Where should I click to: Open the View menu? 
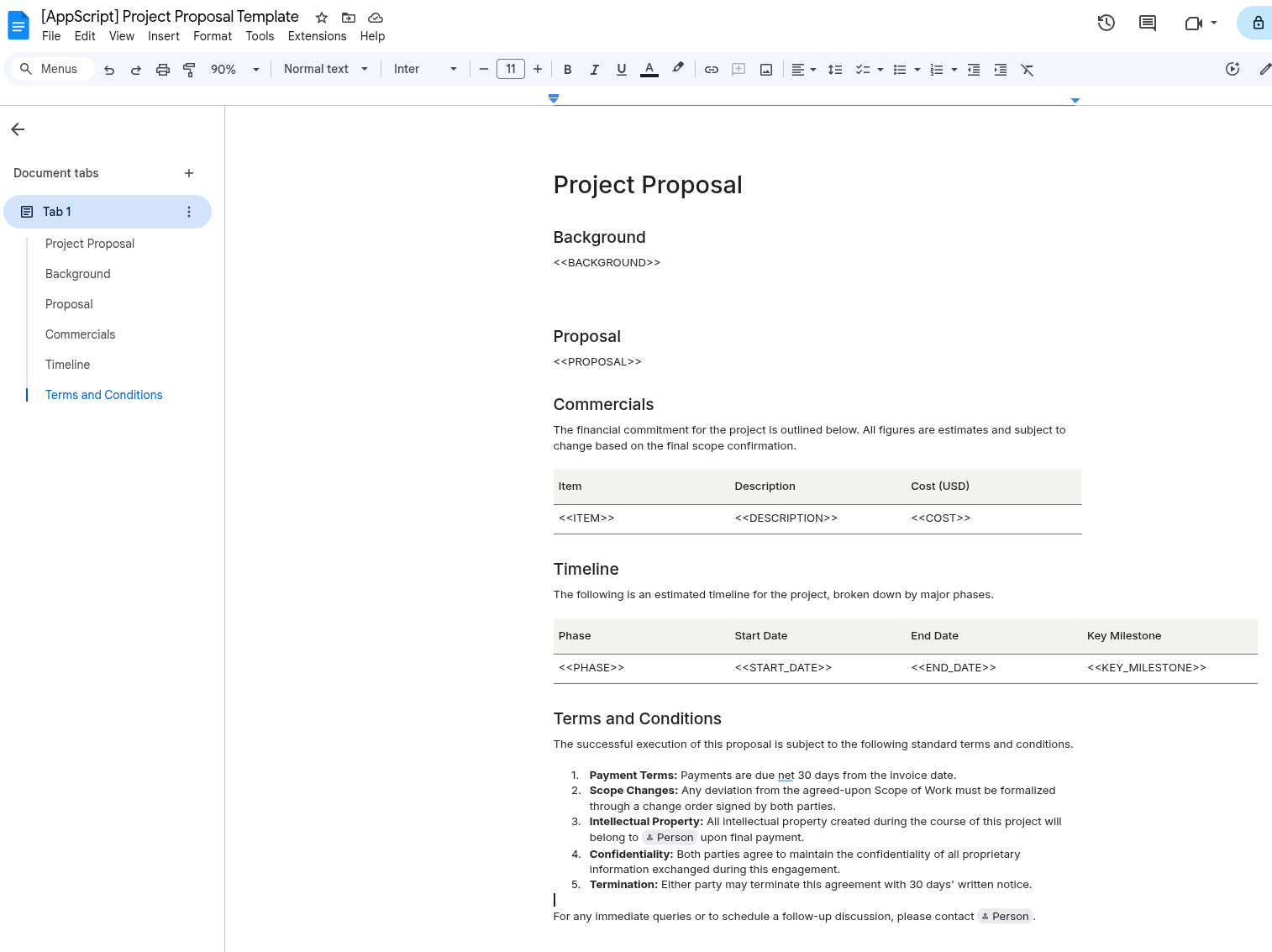[x=122, y=36]
